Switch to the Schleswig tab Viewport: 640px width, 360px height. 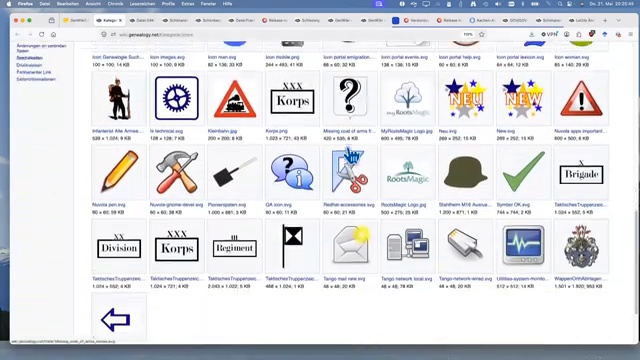tap(307, 20)
